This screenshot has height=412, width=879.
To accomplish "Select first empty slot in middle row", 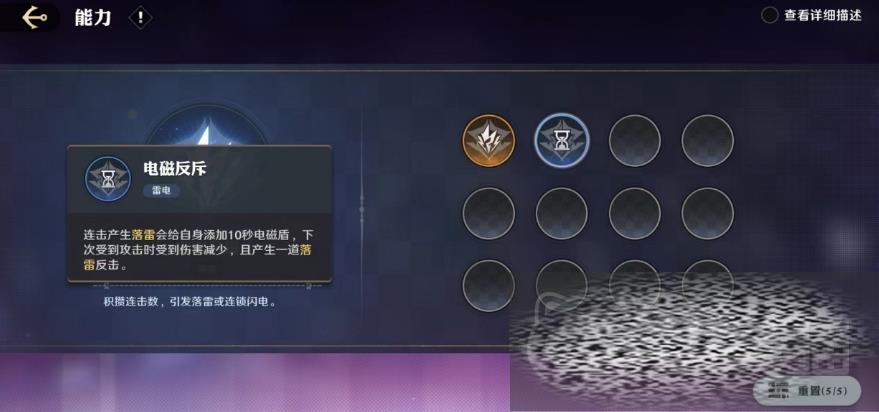I will tap(488, 214).
